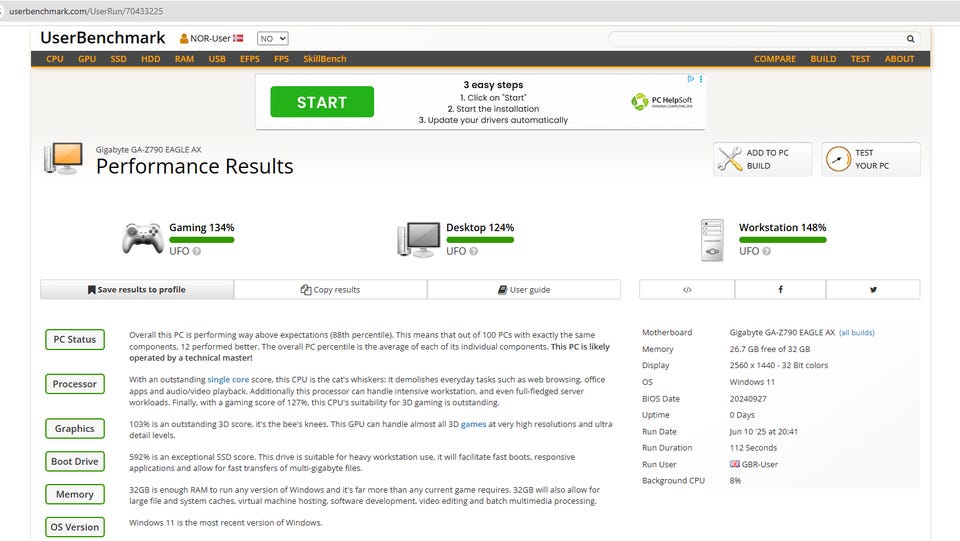Click Save results to profile

click(x=137, y=289)
